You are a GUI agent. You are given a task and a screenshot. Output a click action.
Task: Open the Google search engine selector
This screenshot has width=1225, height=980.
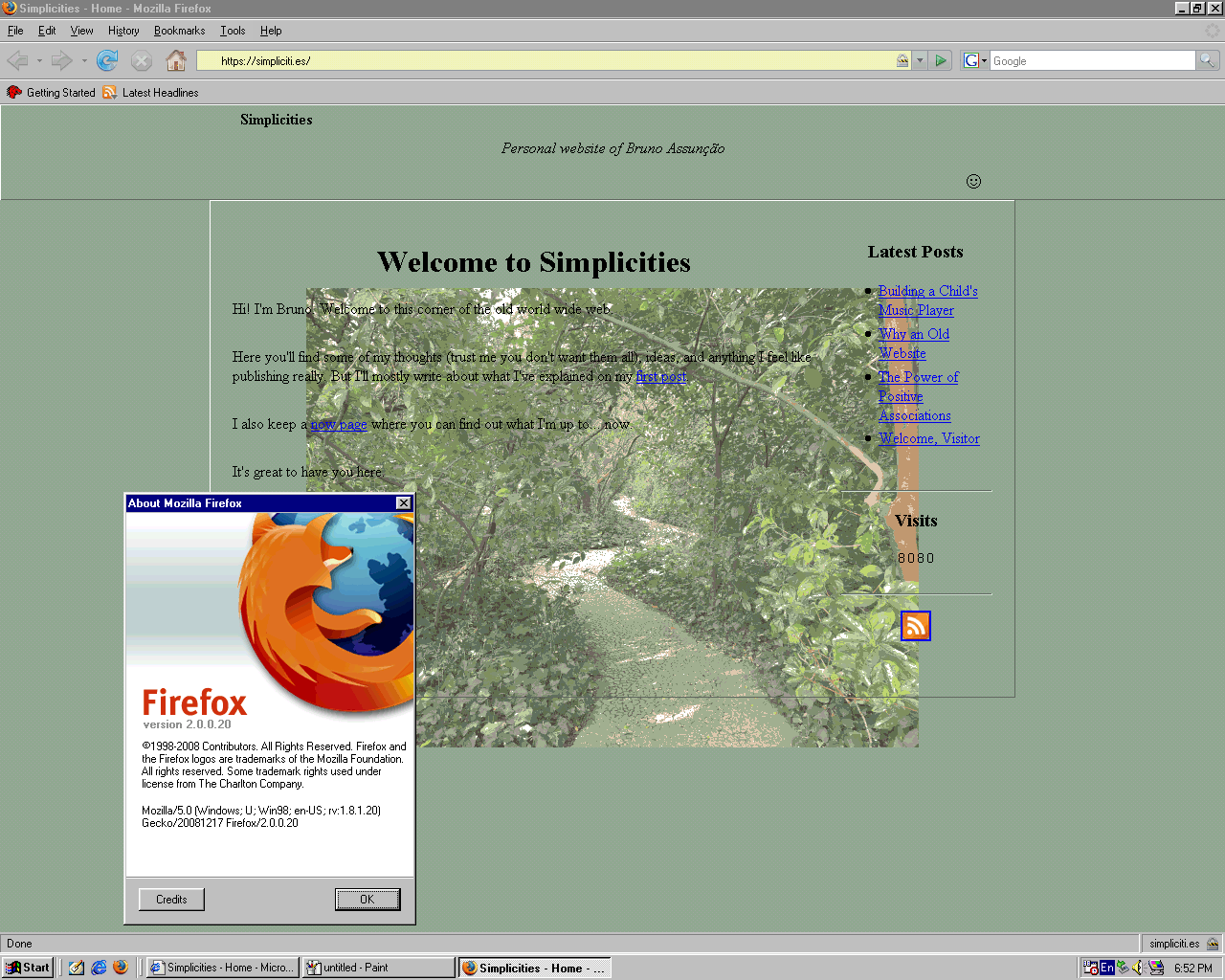(975, 60)
